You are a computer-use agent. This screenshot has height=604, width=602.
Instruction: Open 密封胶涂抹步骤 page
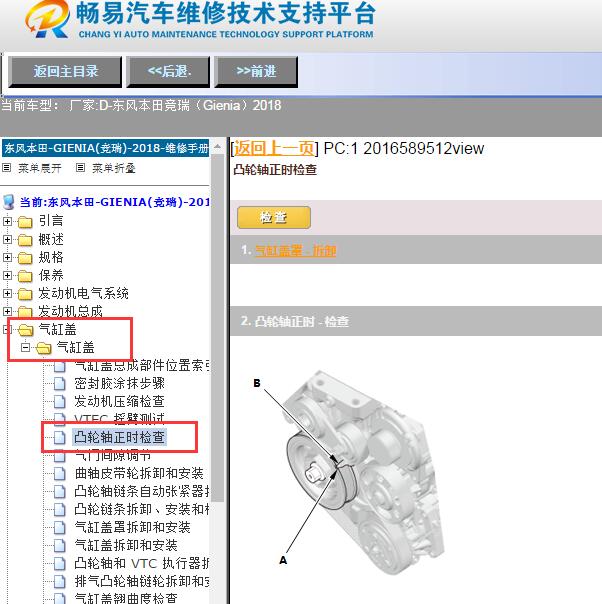pos(119,383)
